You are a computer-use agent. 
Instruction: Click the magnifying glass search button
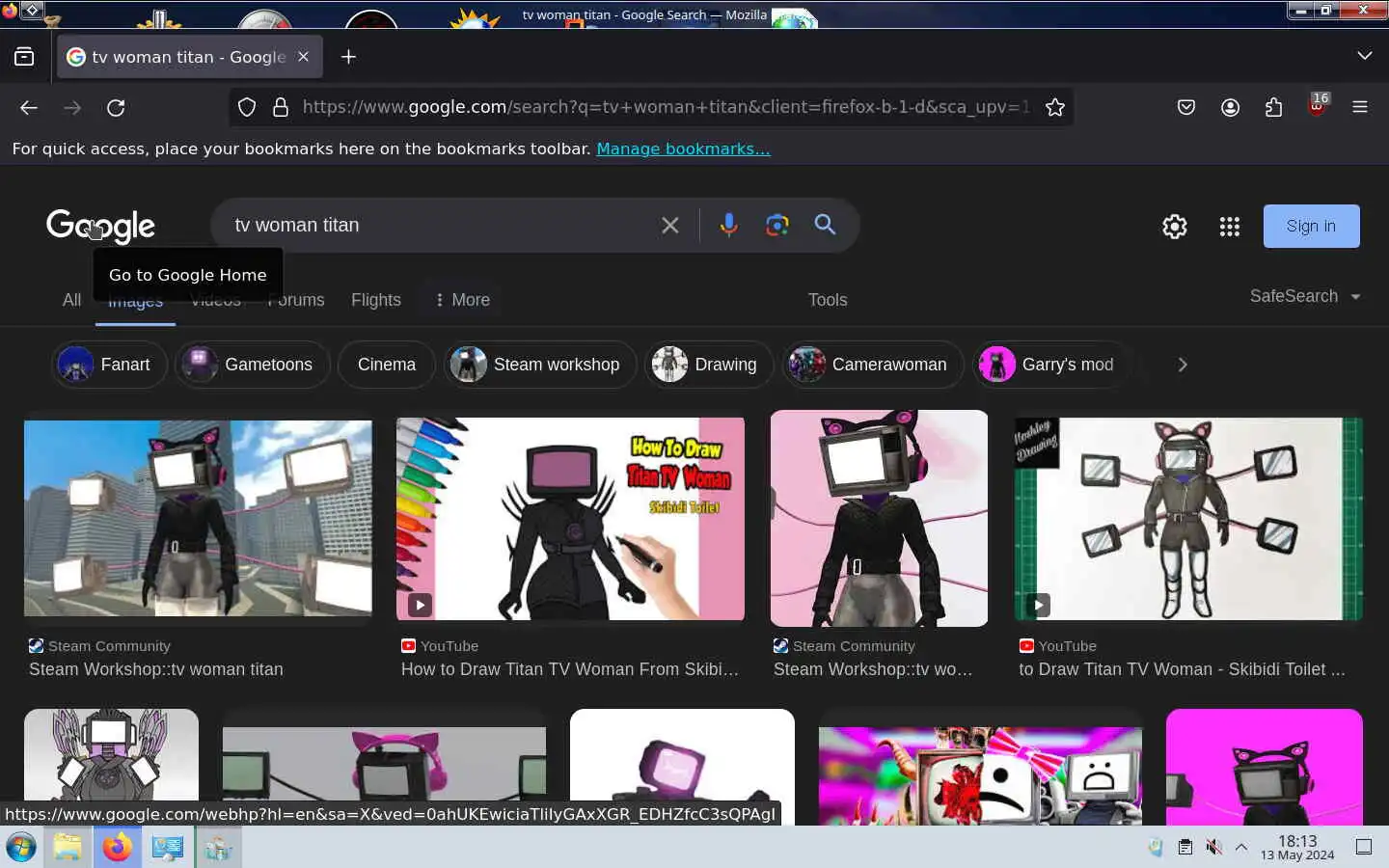coord(825,225)
